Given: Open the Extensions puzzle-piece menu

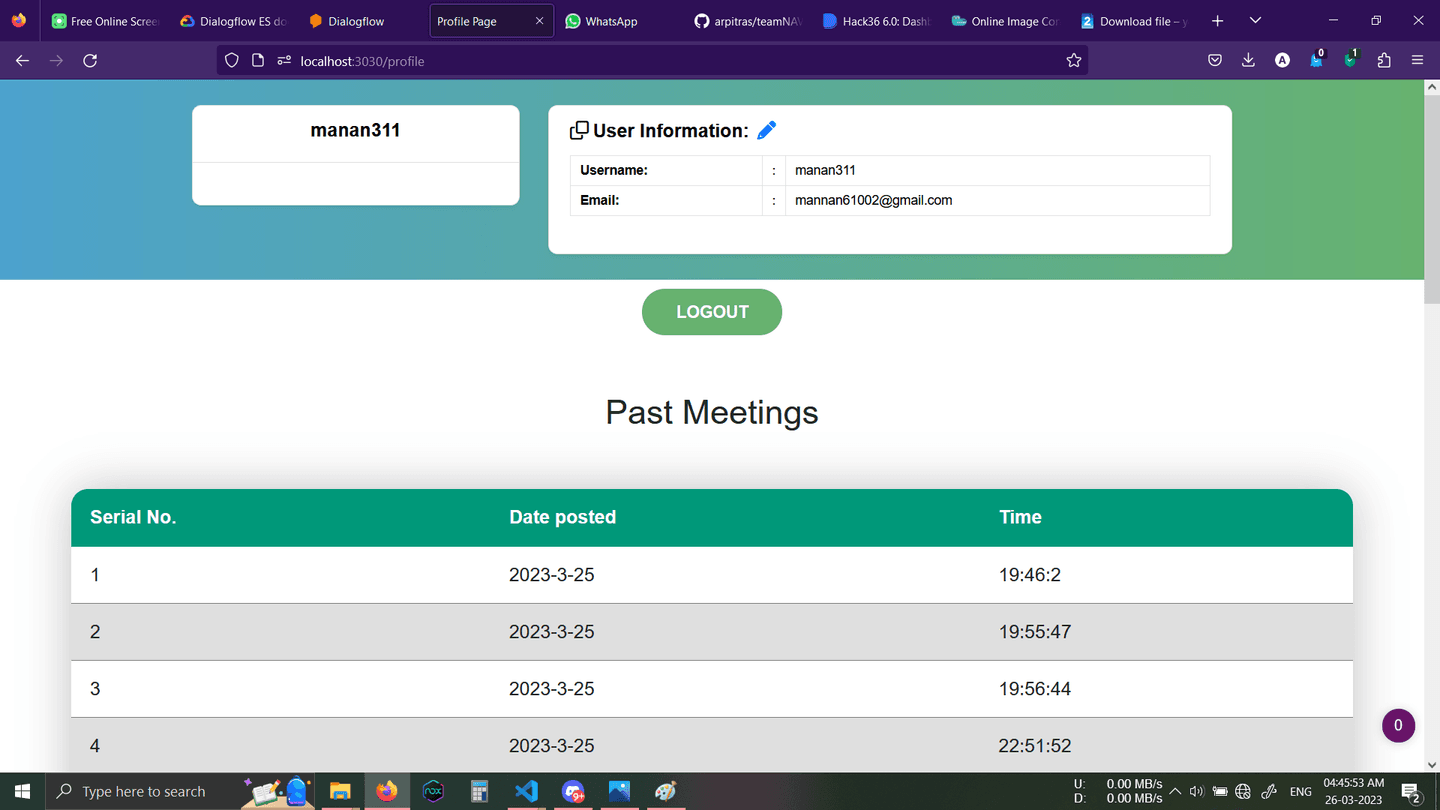Looking at the screenshot, I should click(1384, 61).
